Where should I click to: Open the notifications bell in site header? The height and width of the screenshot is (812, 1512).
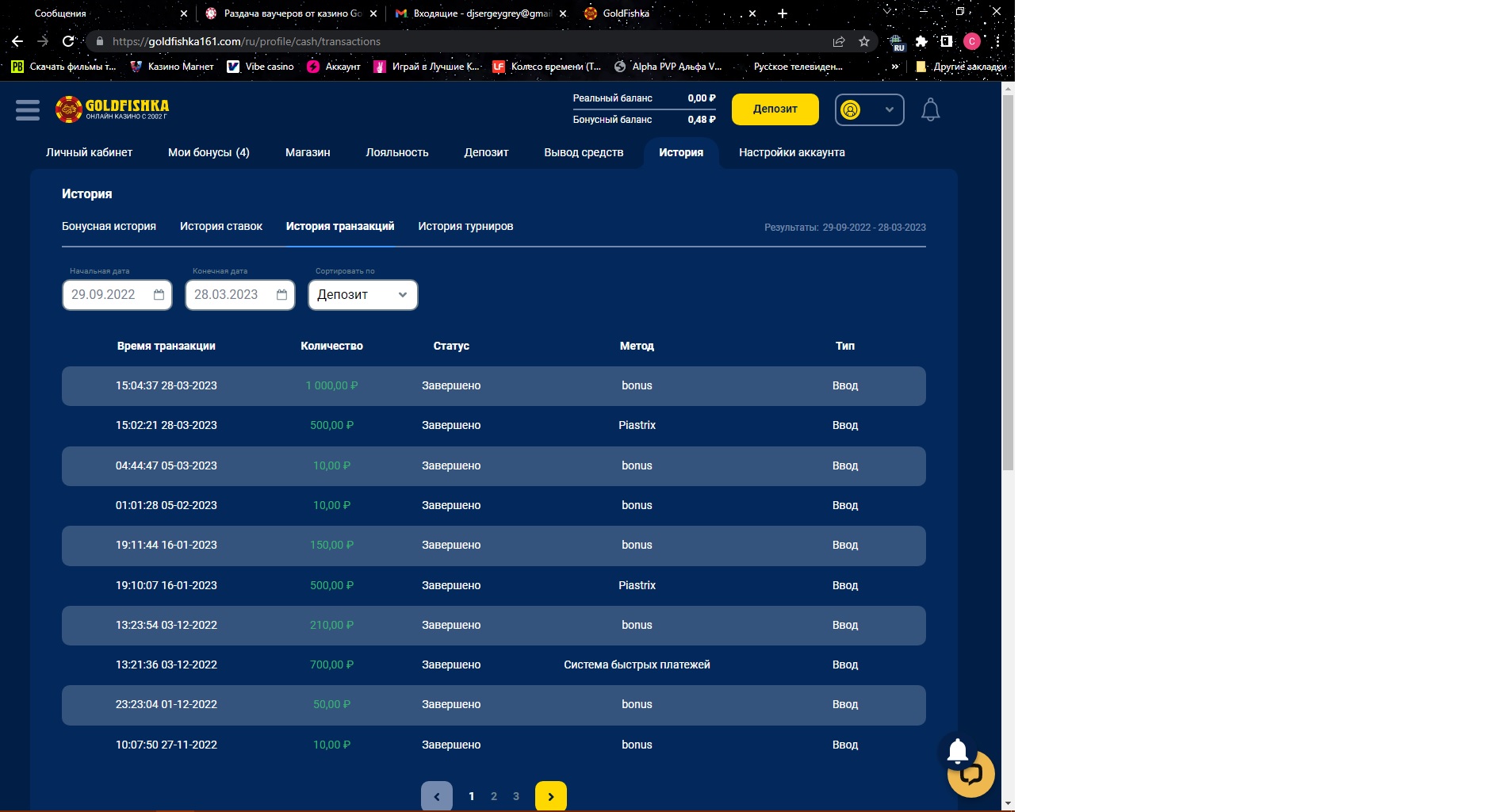tap(930, 109)
